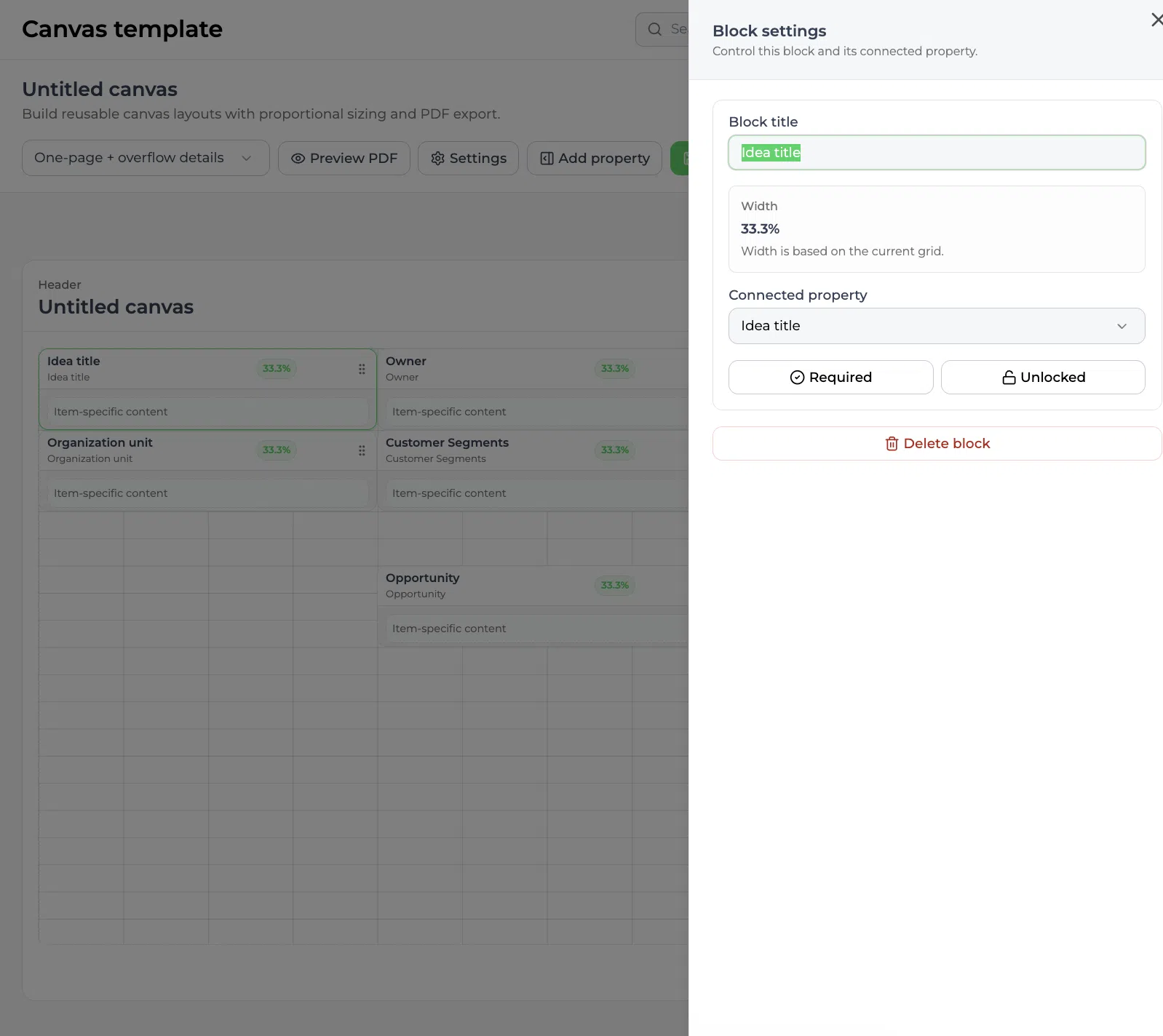Select the Organization unit block heading
This screenshot has height=1036, width=1163.
tap(100, 443)
